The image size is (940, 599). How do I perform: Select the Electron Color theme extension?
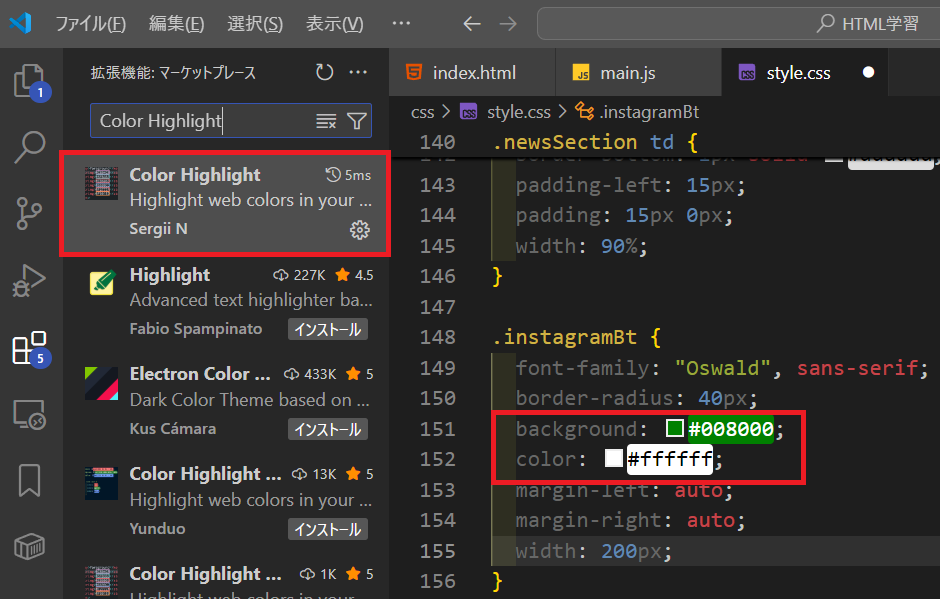point(226,402)
